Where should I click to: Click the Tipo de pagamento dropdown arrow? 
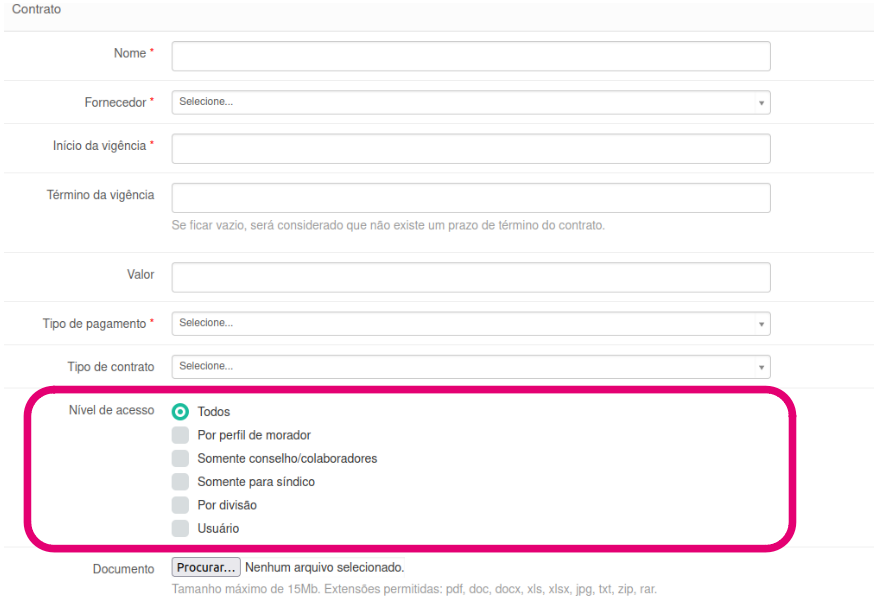[x=761, y=324]
